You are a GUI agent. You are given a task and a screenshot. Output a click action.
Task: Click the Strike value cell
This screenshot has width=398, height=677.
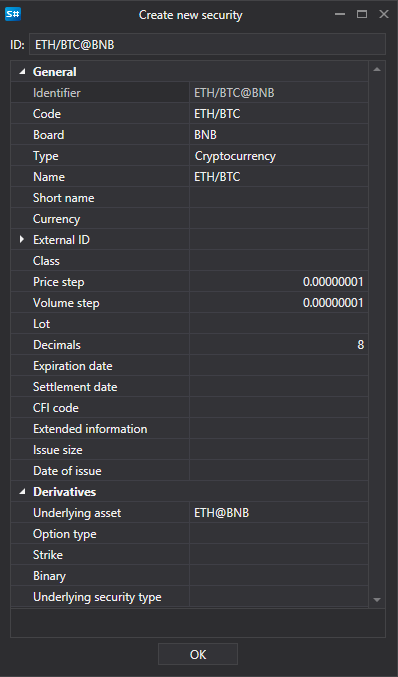click(x=279, y=555)
